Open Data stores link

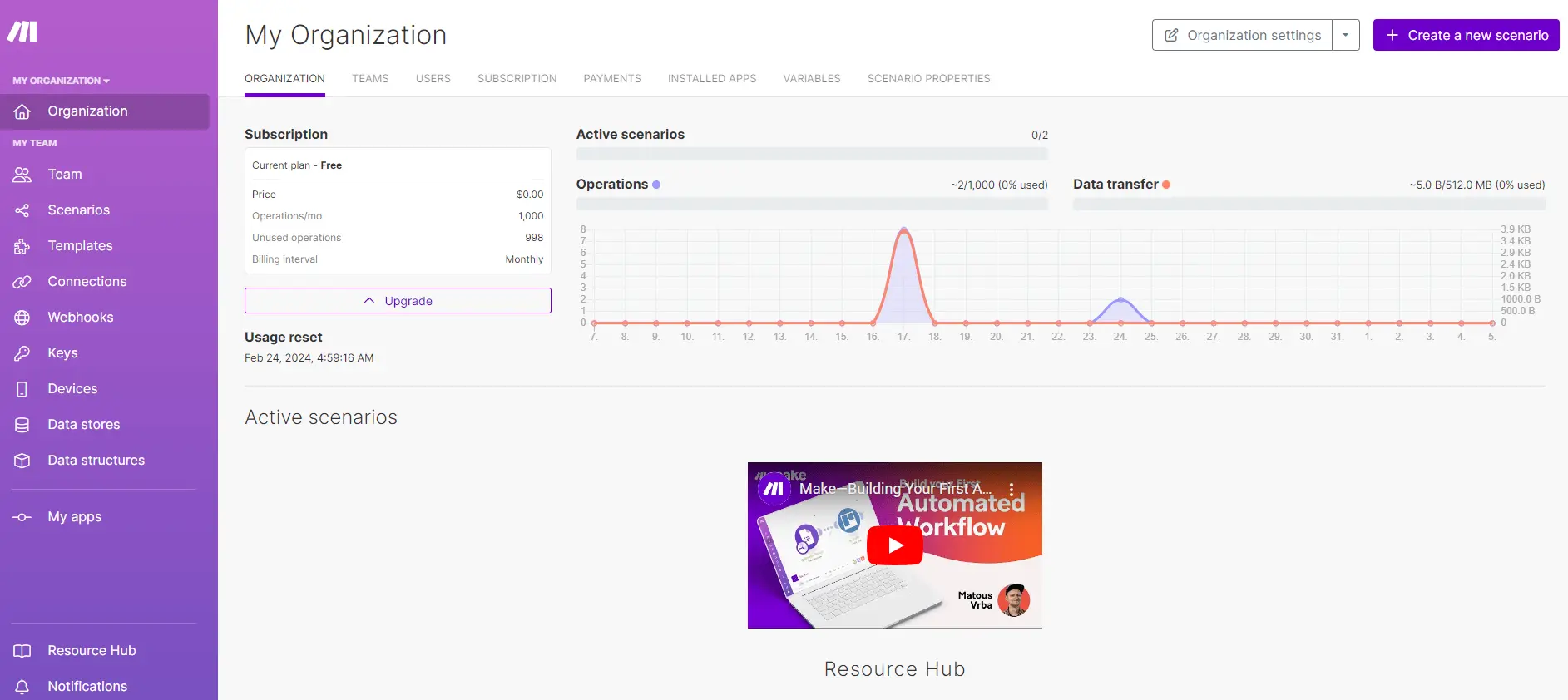point(84,425)
